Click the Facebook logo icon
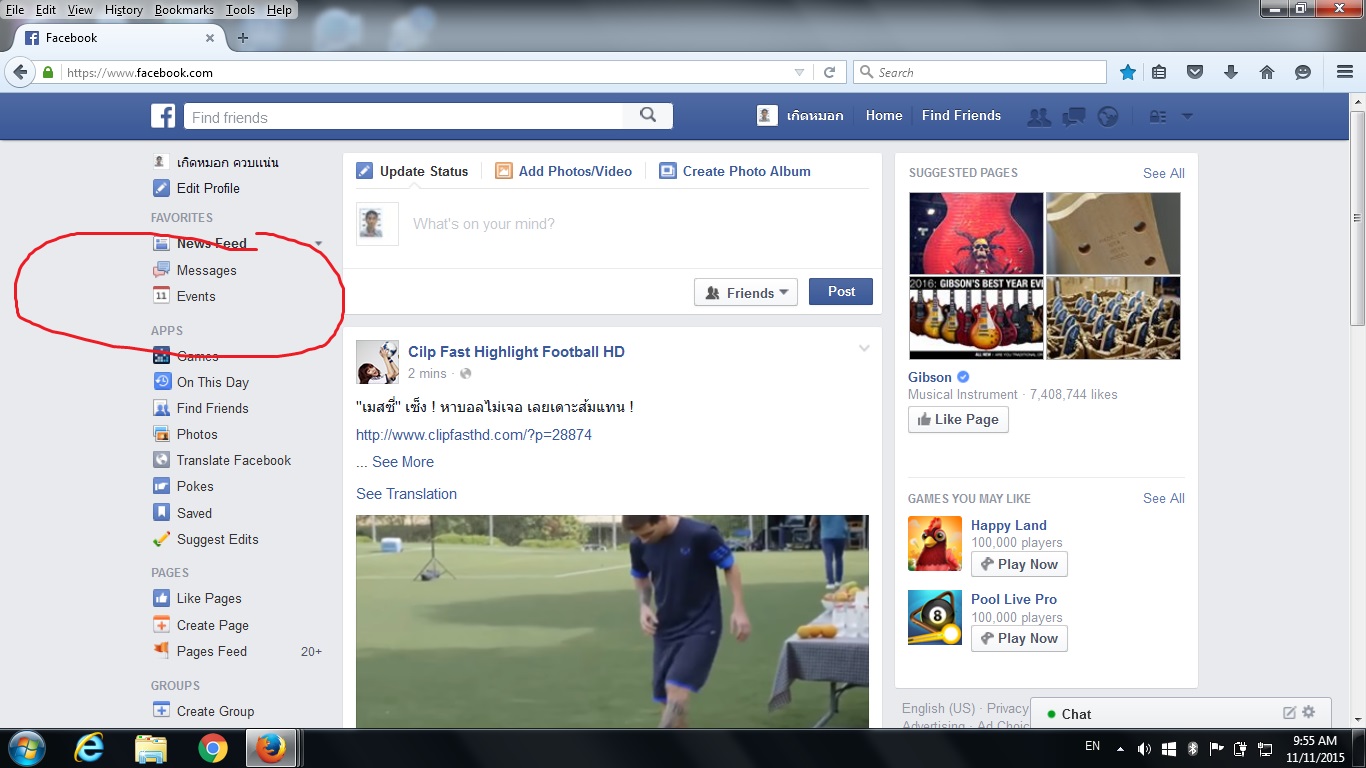The image size is (1366, 768). [163, 116]
